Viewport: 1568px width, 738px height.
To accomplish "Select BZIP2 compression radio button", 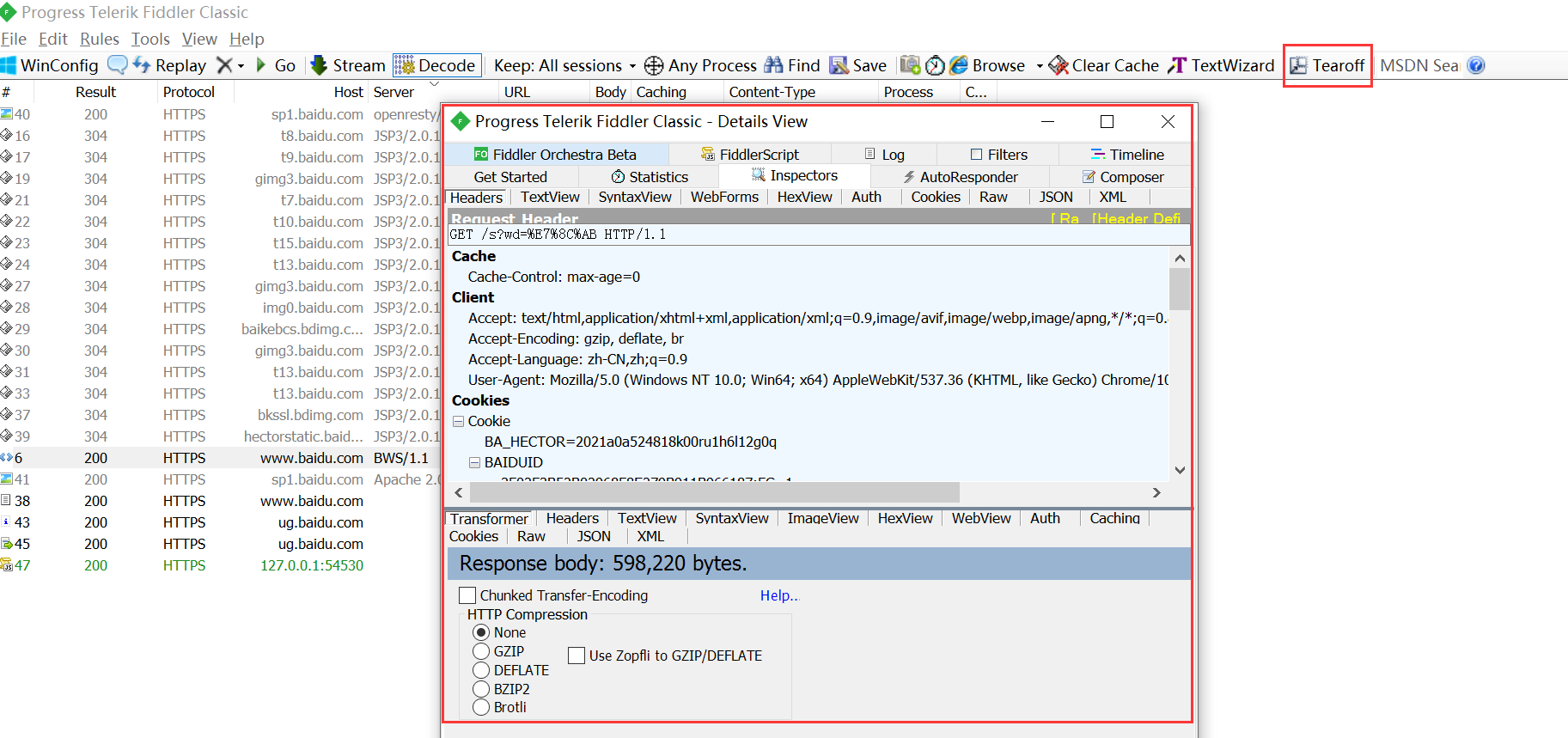I will coord(481,689).
